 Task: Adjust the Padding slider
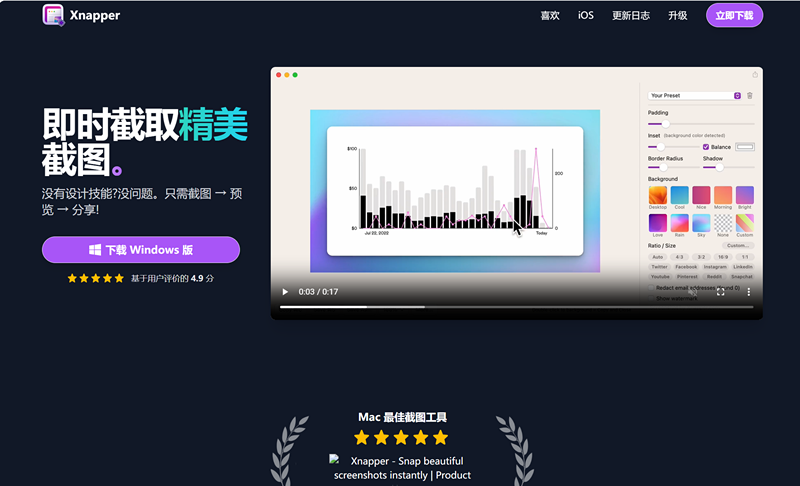701,124
